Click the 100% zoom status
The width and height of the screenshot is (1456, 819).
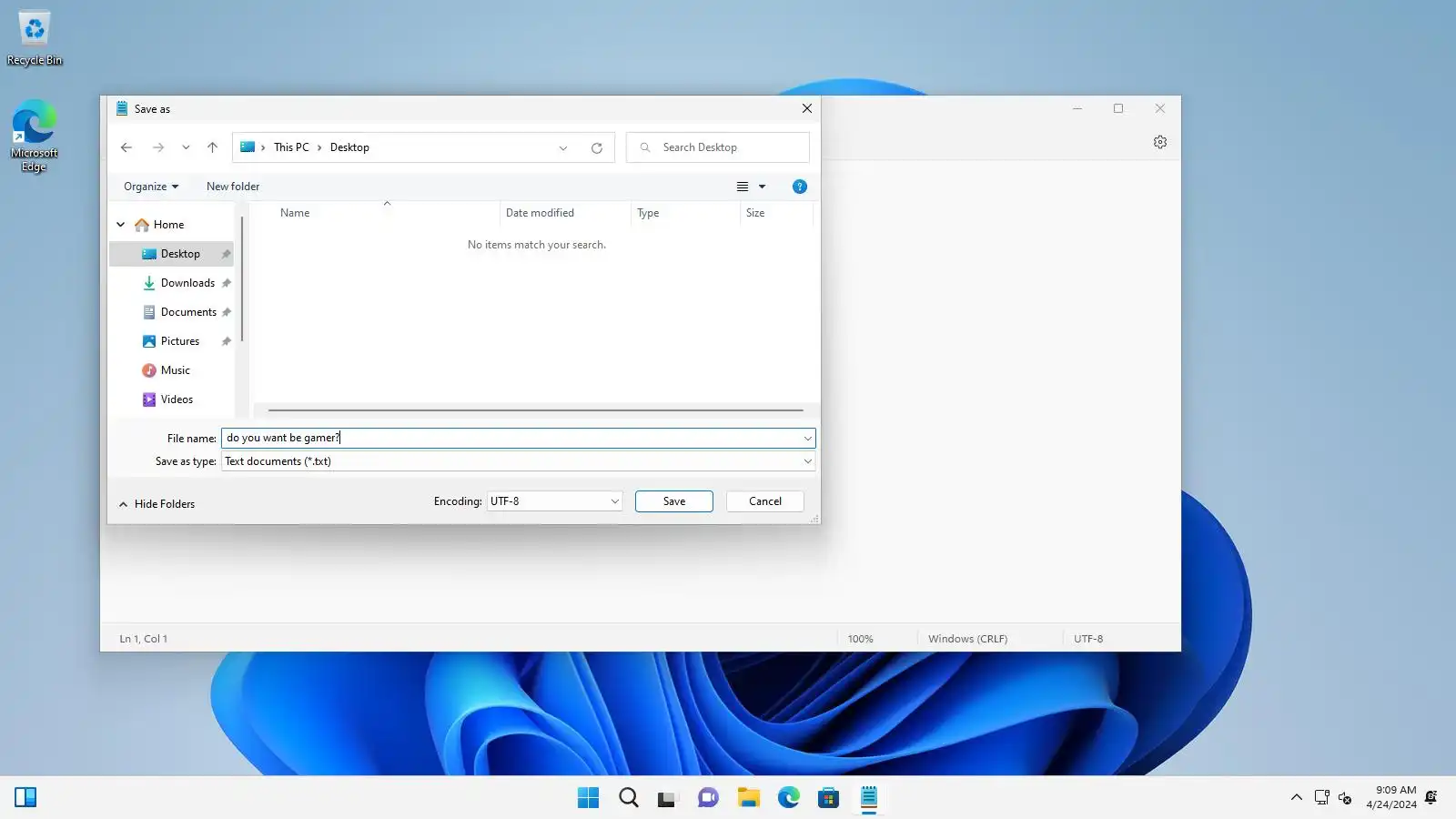[861, 639]
